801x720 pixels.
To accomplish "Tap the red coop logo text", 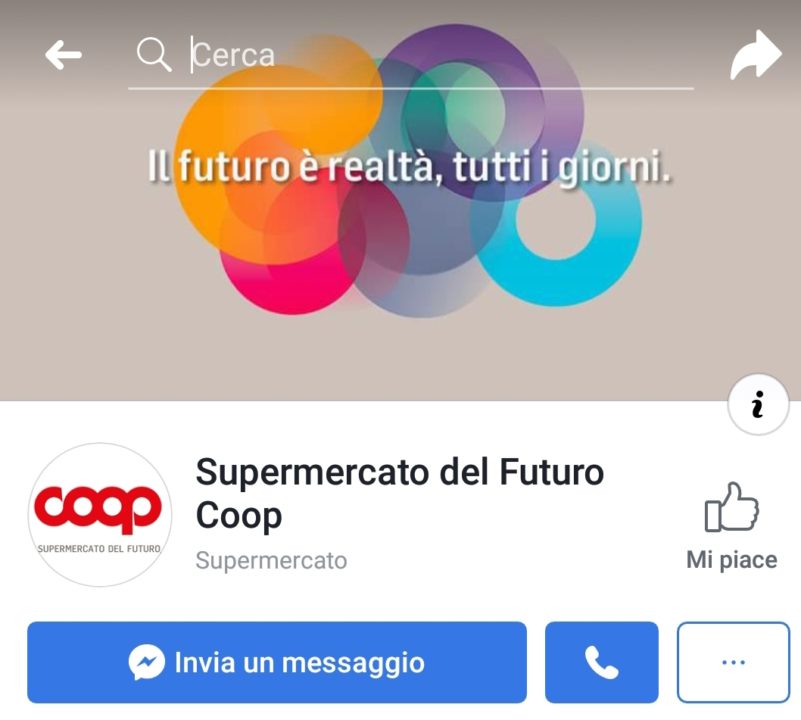I will click(x=98, y=509).
